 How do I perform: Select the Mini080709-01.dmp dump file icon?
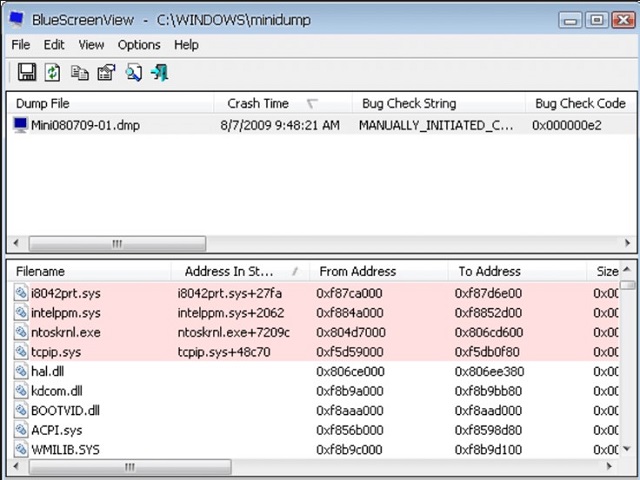point(20,125)
